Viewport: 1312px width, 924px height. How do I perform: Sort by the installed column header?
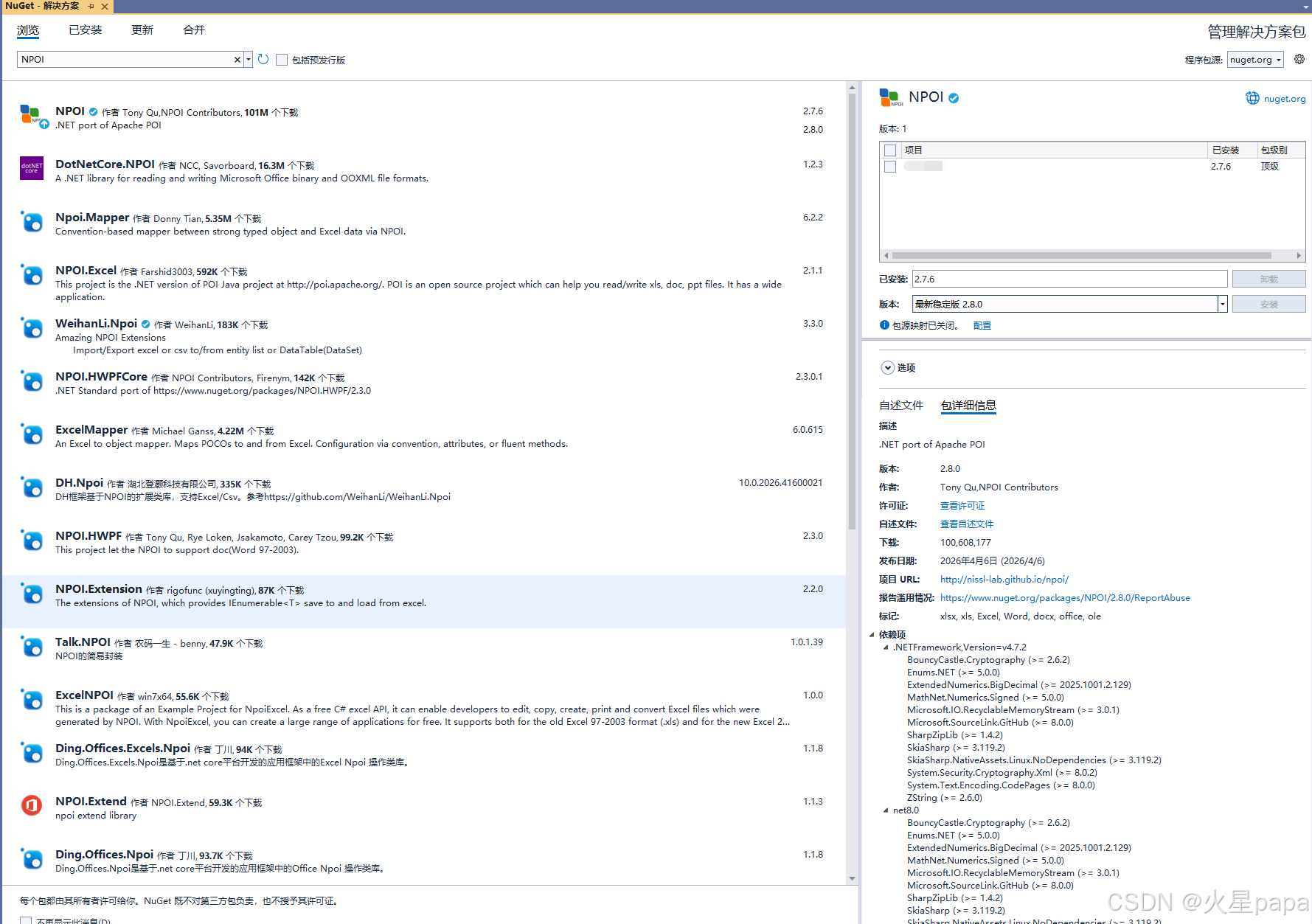(1233, 150)
